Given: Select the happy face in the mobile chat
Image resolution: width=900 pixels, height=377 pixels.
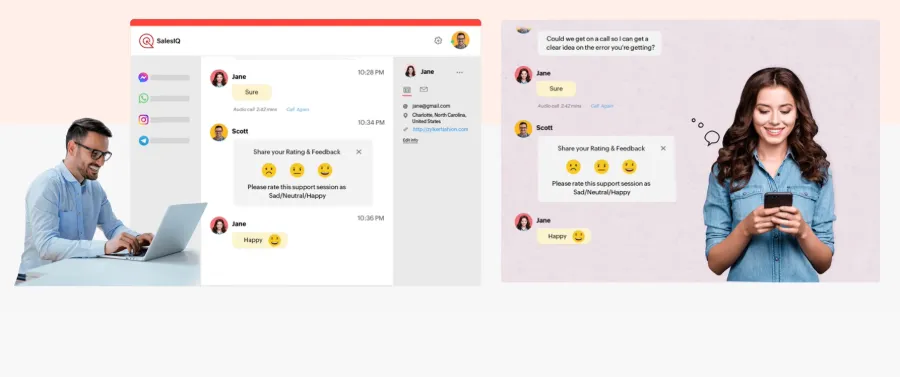Looking at the screenshot, I should (x=629, y=166).
